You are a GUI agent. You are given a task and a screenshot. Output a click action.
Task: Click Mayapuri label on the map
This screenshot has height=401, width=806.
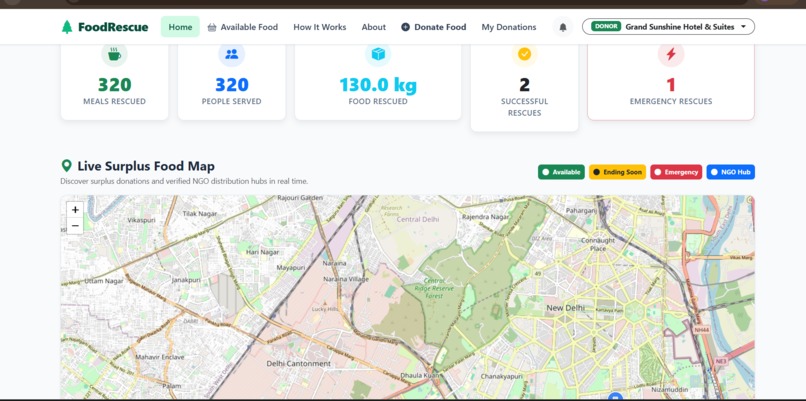point(290,268)
